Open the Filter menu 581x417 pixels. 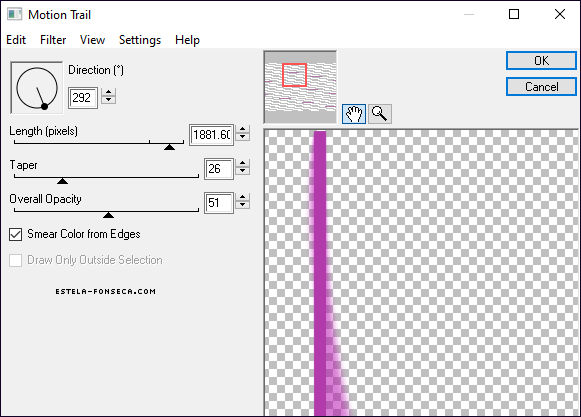point(53,40)
